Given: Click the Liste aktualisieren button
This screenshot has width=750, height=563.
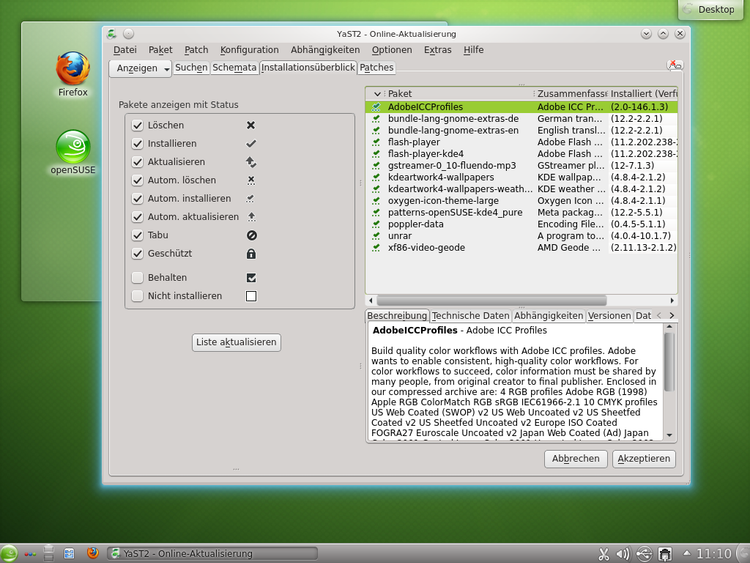Looking at the screenshot, I should pyautogui.click(x=236, y=342).
